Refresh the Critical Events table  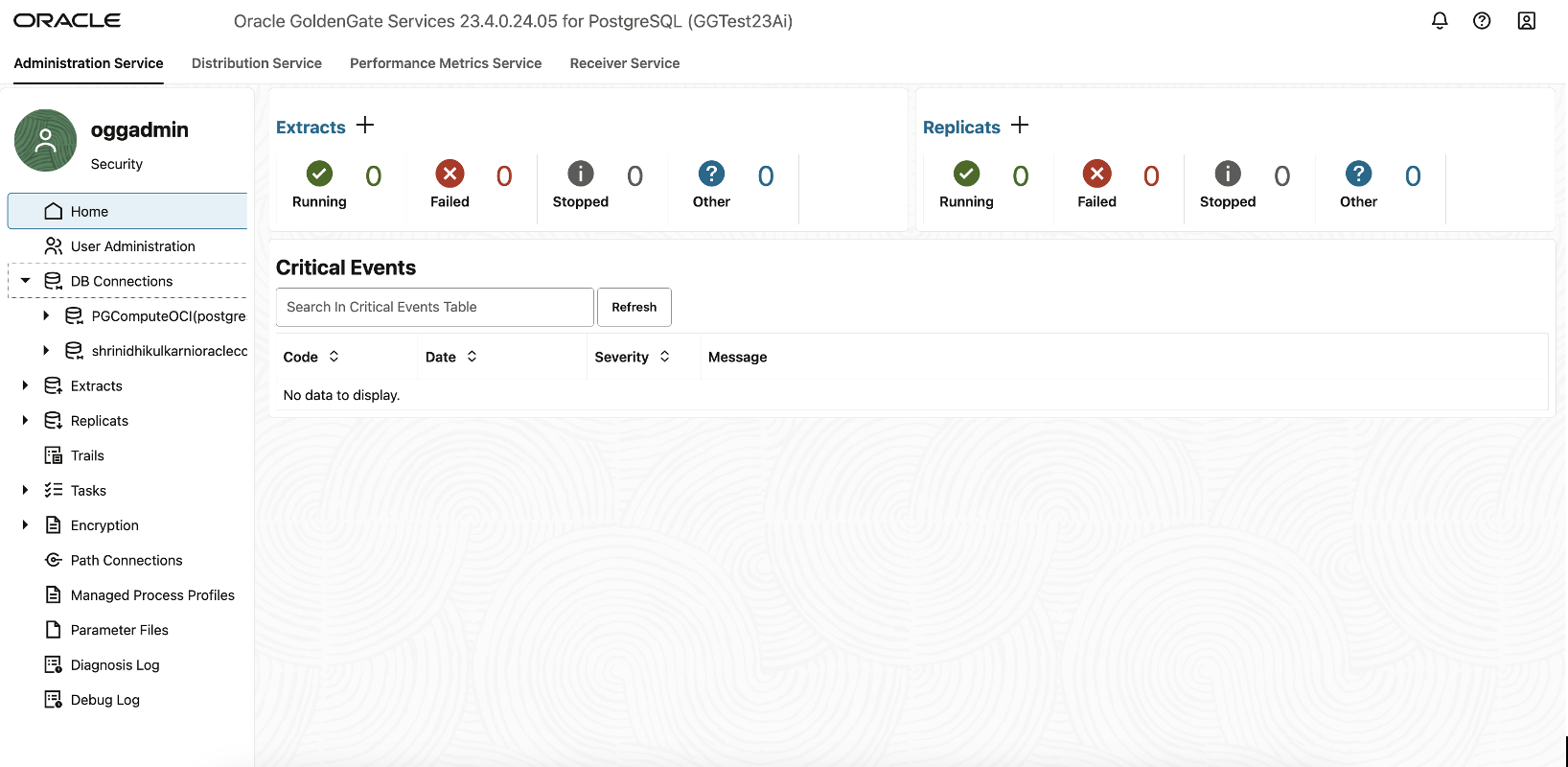(634, 307)
